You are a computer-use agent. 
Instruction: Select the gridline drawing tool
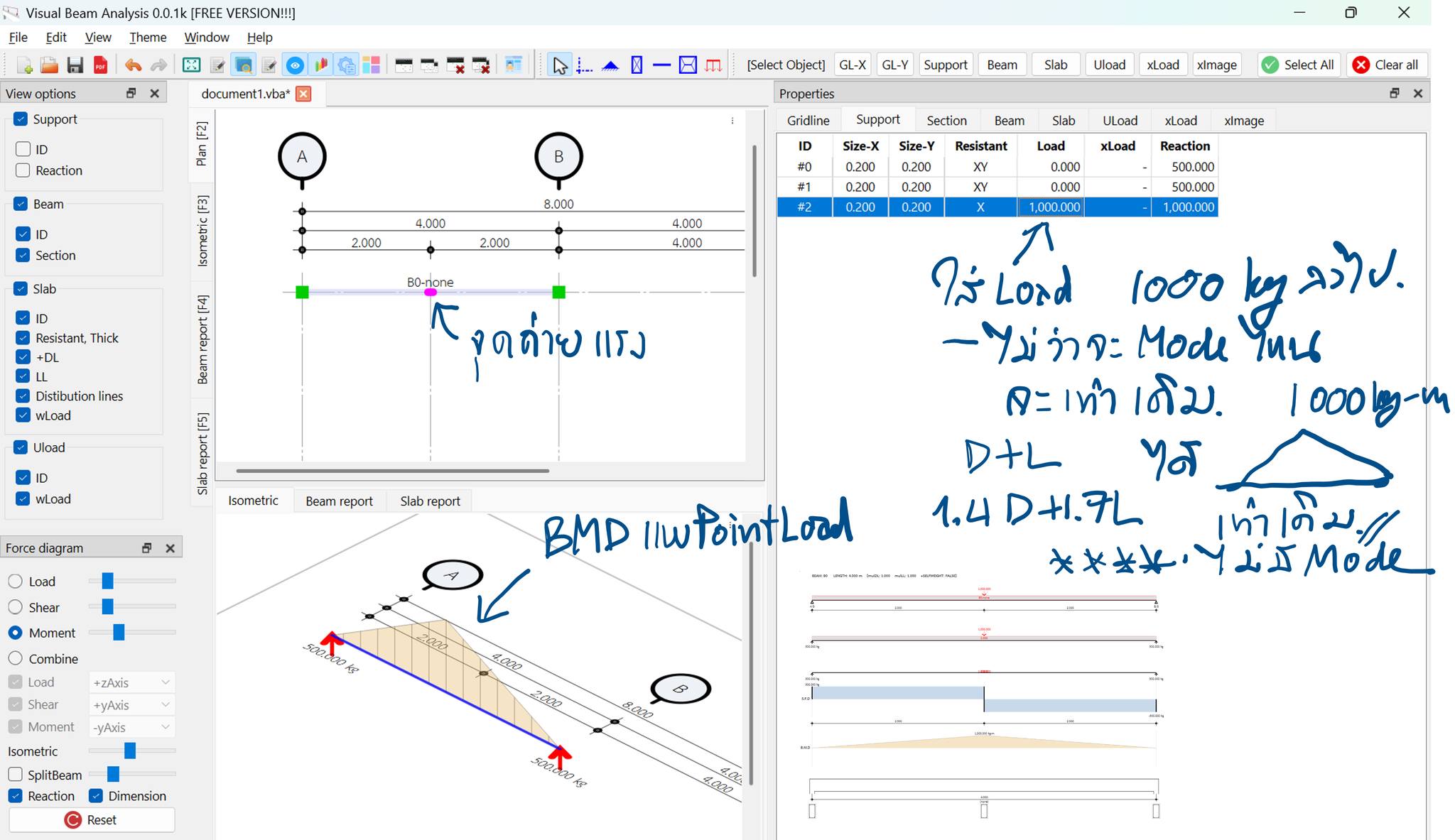[585, 65]
